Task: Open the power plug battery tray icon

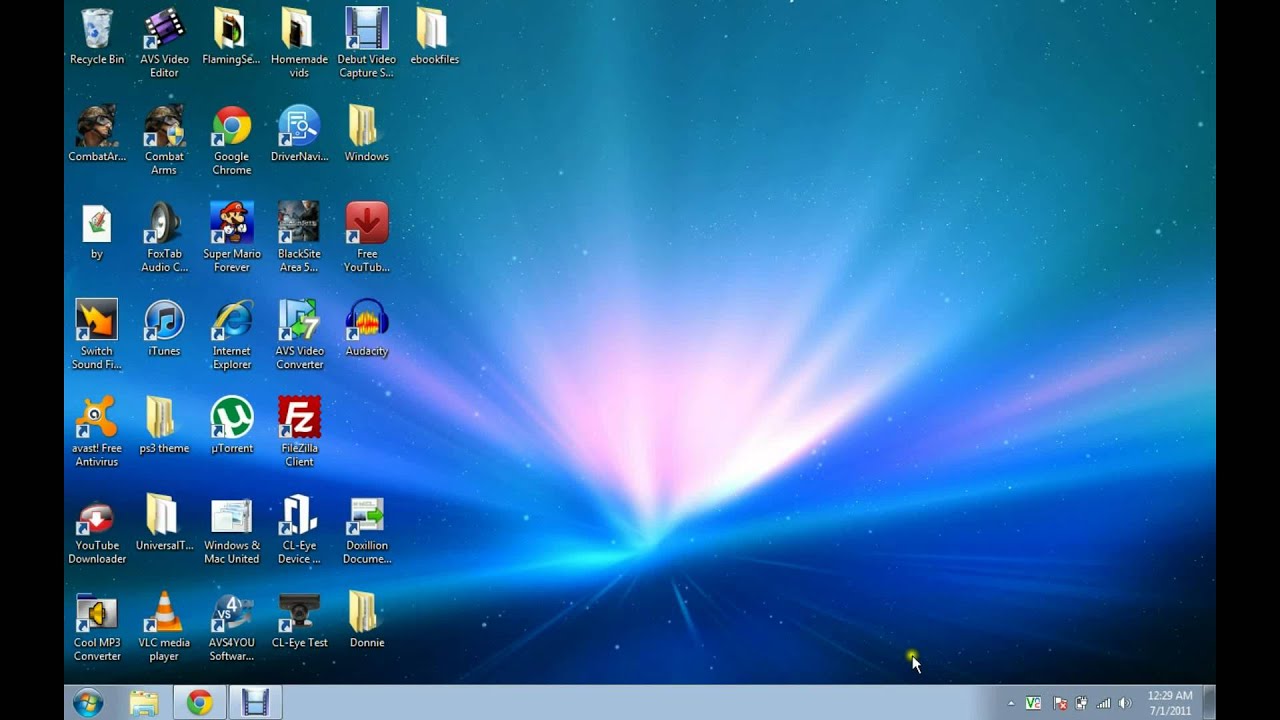Action: point(1081,703)
